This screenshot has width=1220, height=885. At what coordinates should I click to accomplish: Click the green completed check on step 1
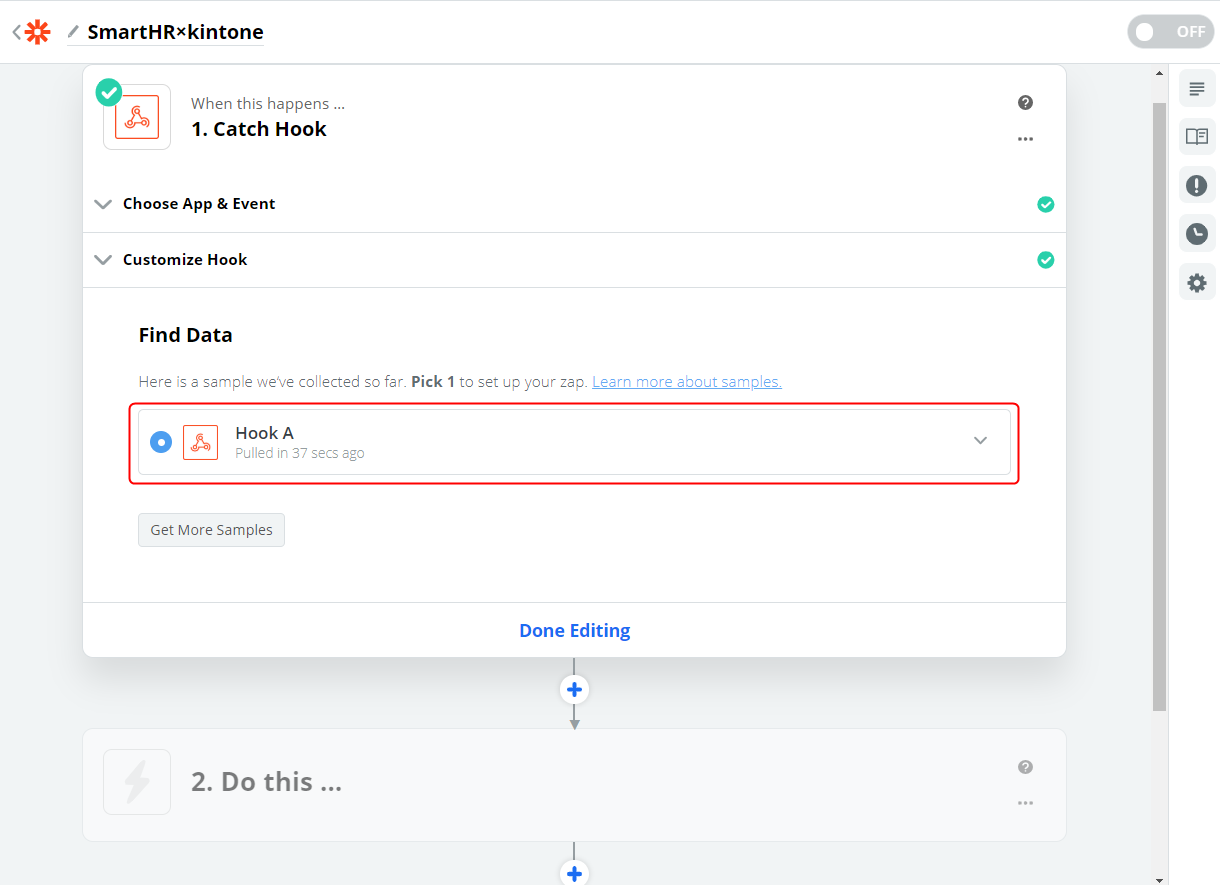(x=109, y=92)
